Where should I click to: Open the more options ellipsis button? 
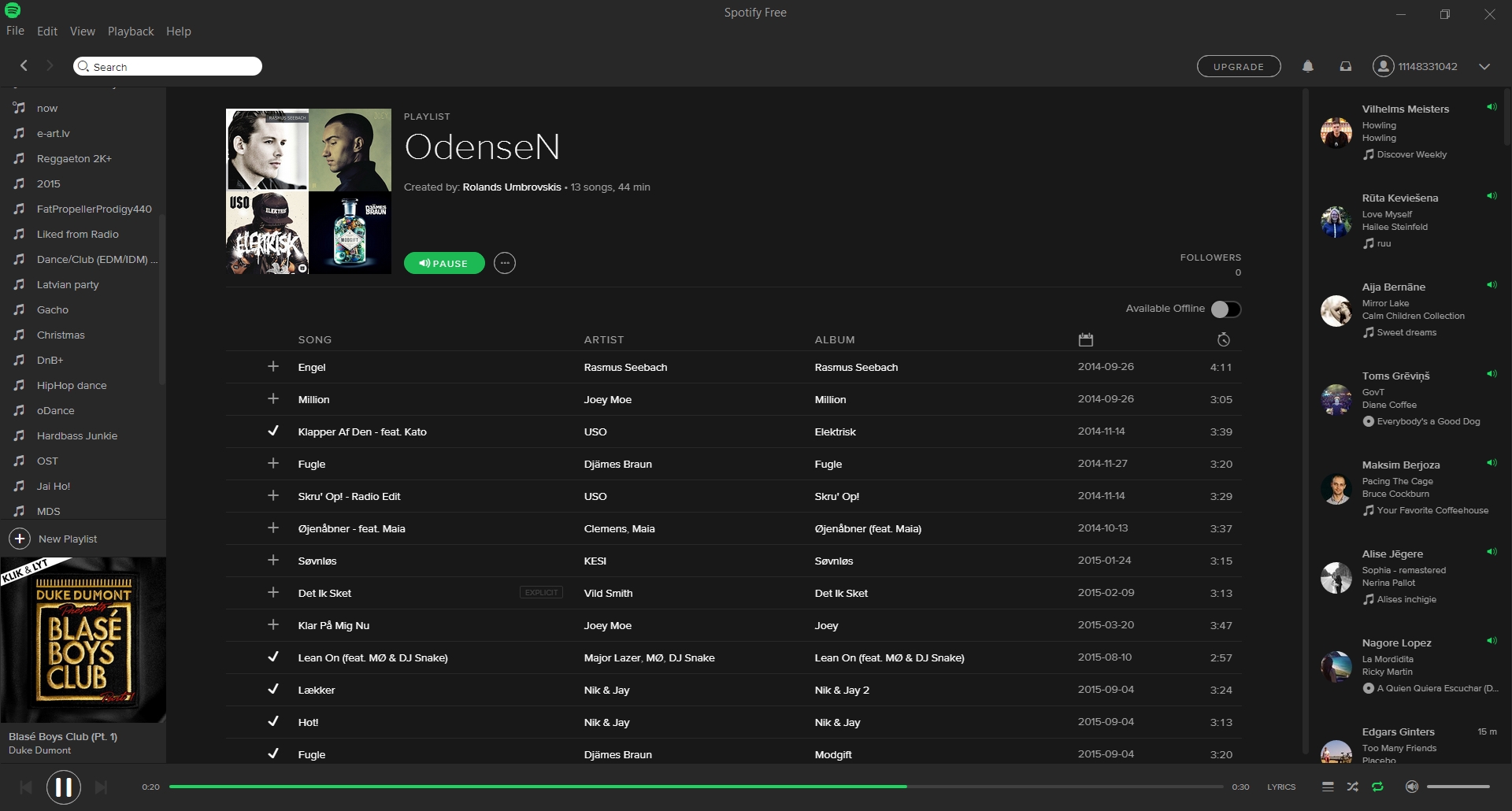coord(505,263)
